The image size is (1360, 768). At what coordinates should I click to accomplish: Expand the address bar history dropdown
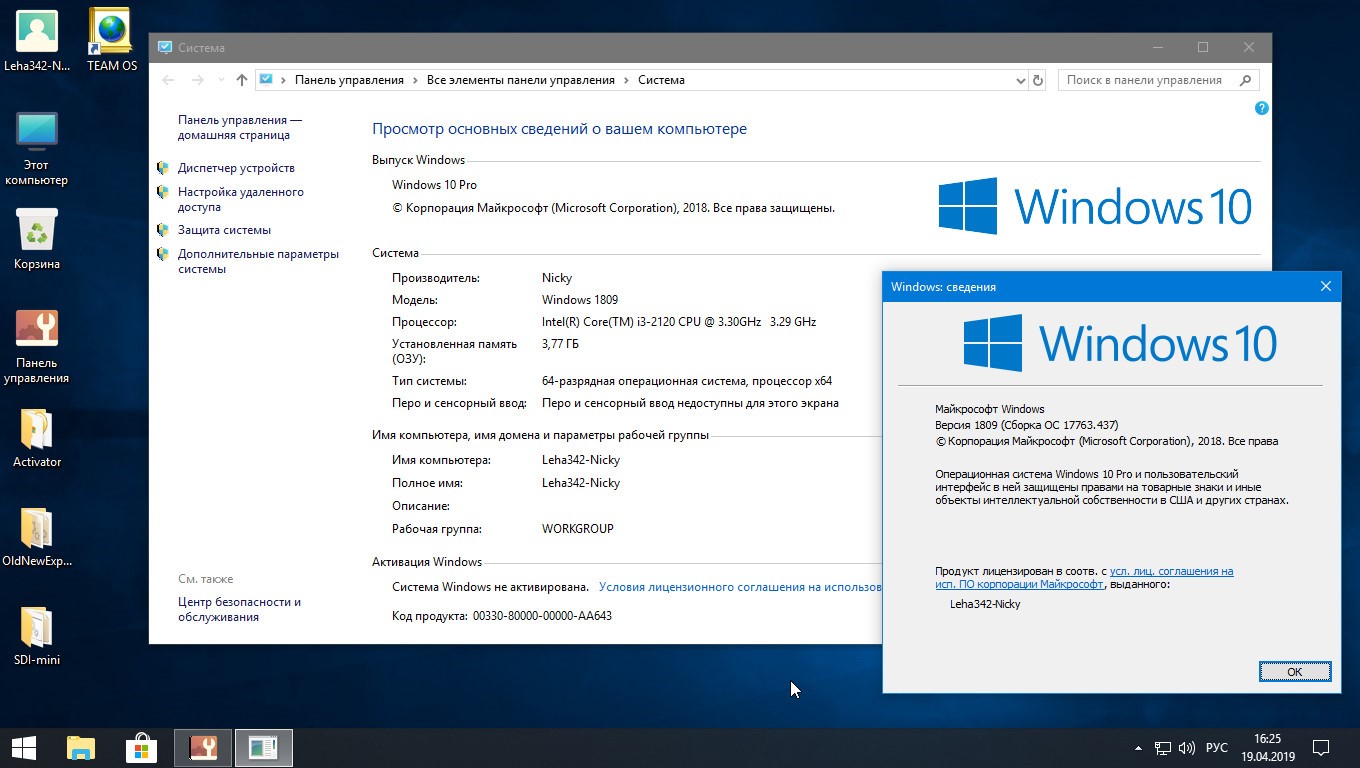point(1020,80)
